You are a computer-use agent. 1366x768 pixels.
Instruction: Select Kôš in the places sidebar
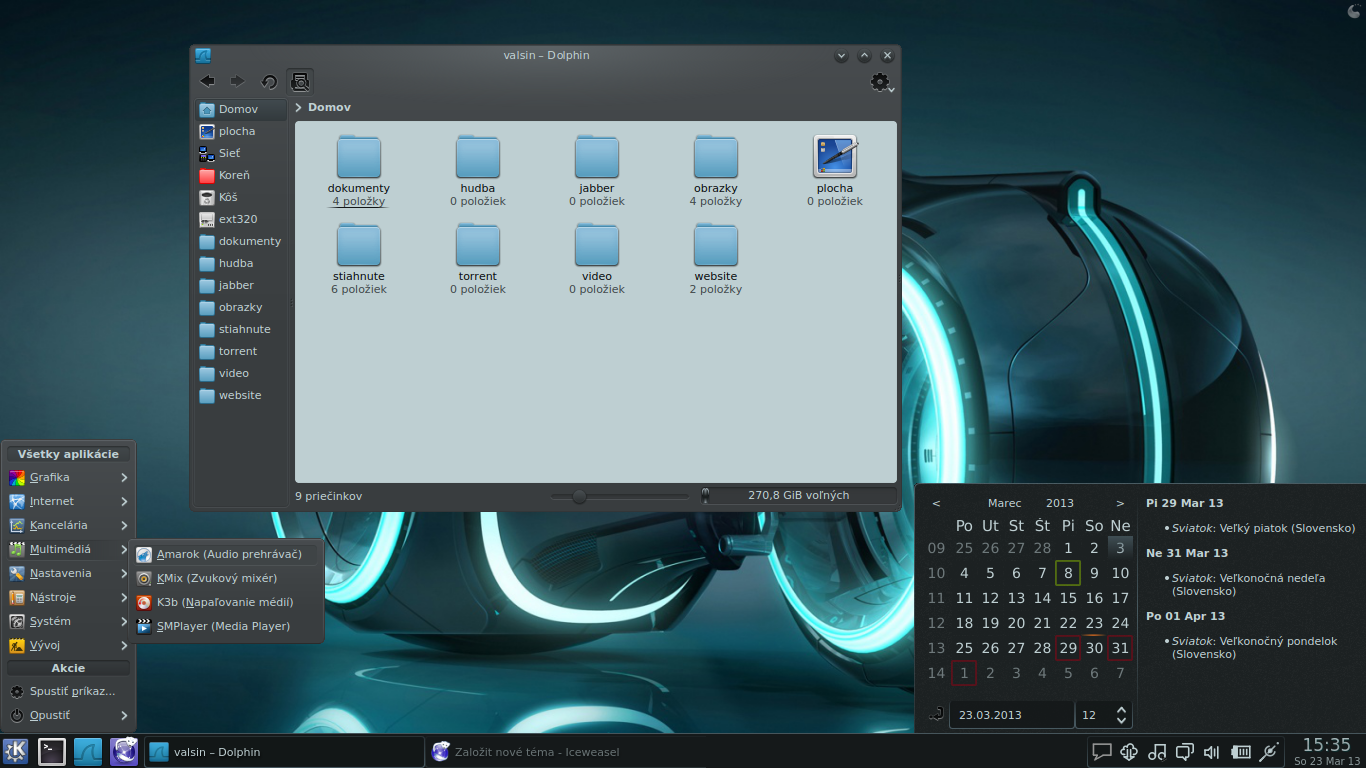tap(228, 197)
